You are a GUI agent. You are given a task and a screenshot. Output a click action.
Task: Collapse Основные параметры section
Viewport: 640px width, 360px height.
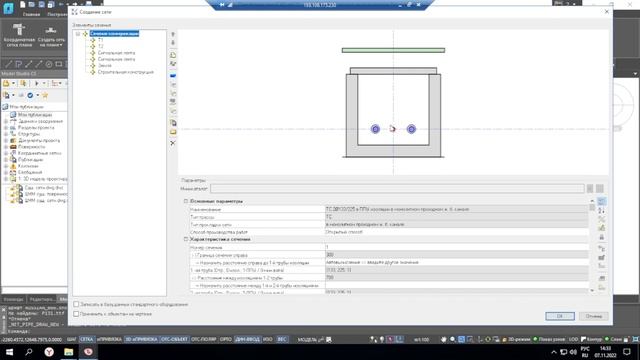(x=186, y=201)
